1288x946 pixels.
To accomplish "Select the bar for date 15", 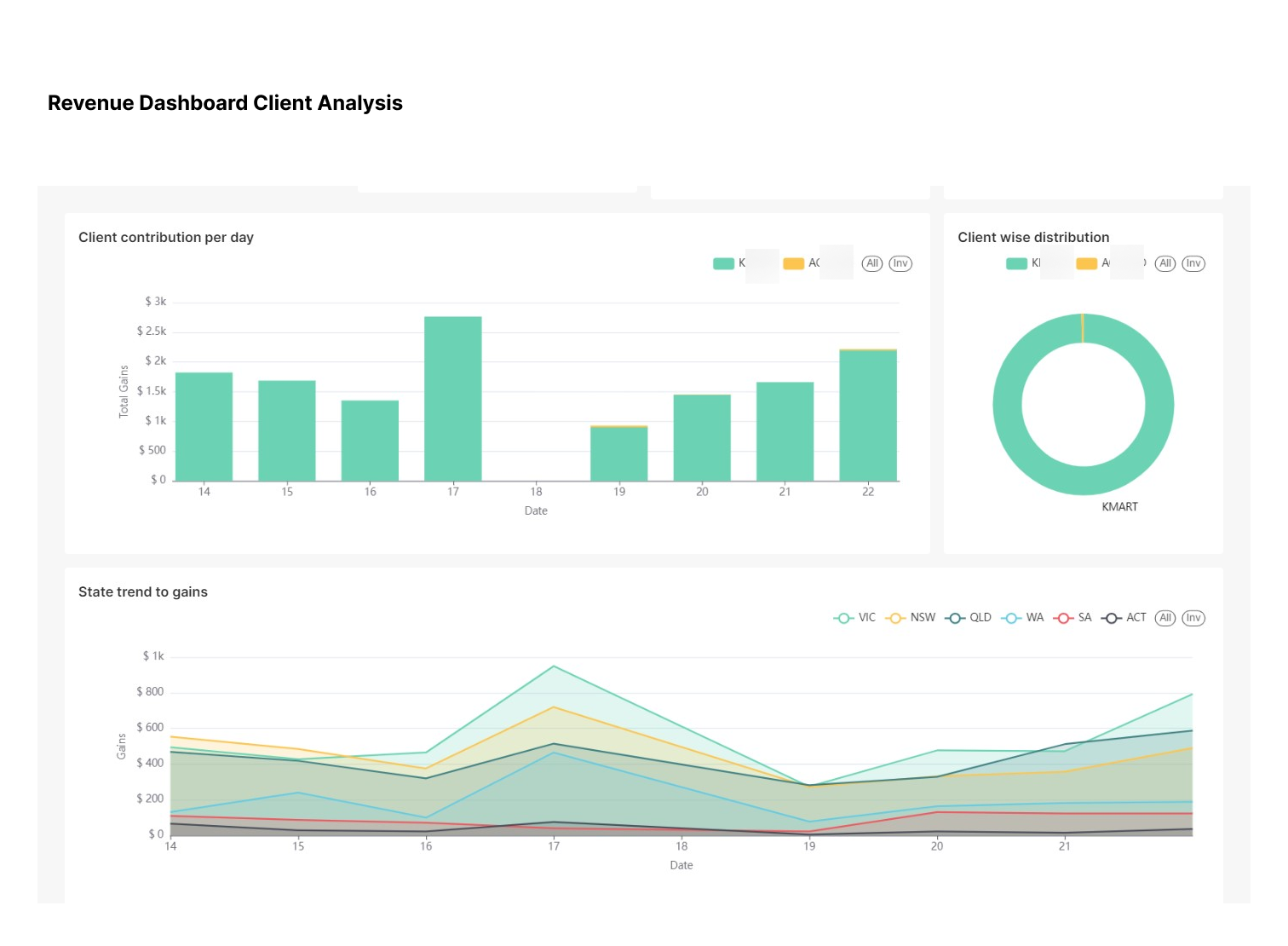I will pos(287,430).
